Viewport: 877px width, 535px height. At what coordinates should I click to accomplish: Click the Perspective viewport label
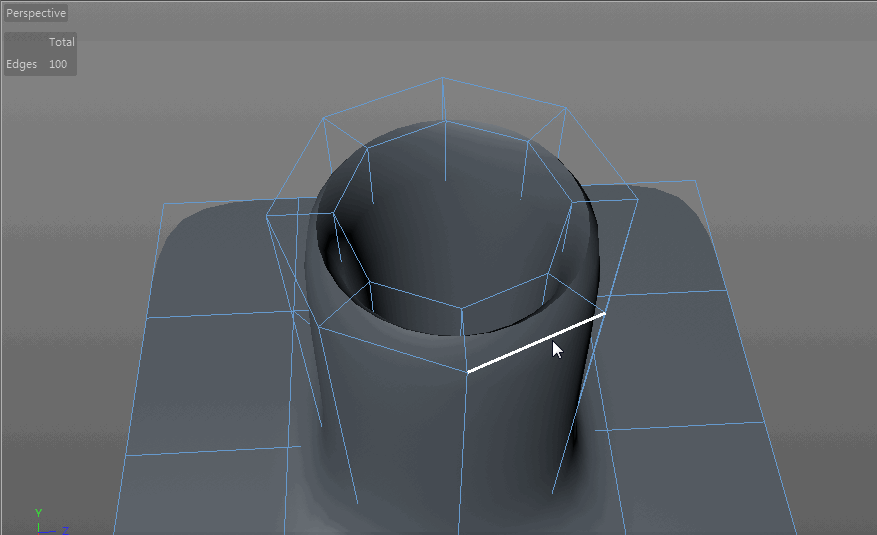36,14
